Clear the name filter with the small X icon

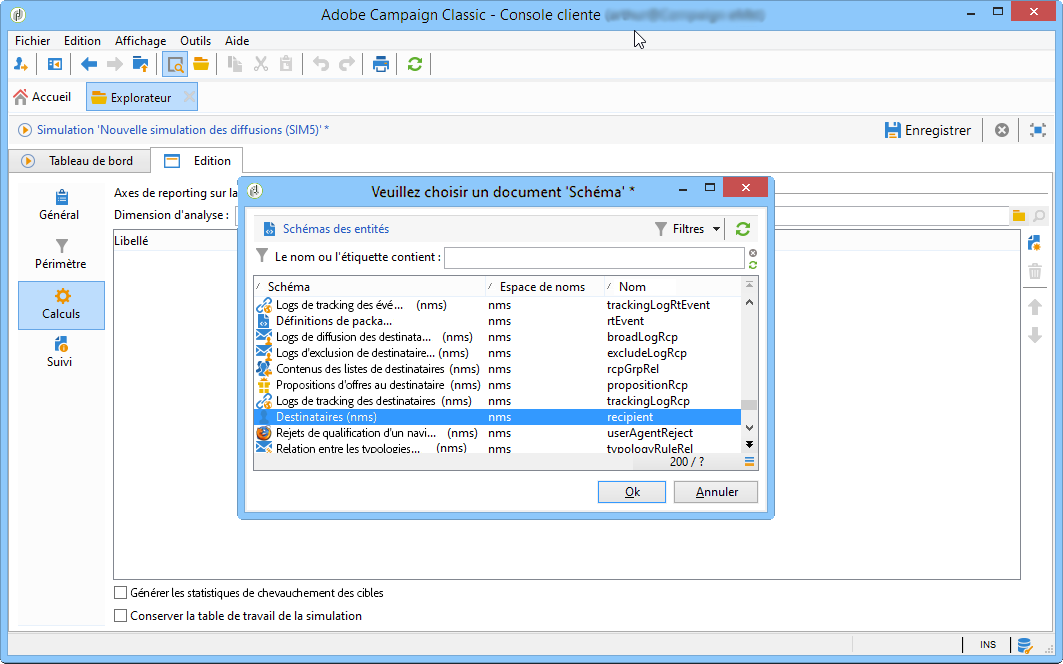click(753, 253)
